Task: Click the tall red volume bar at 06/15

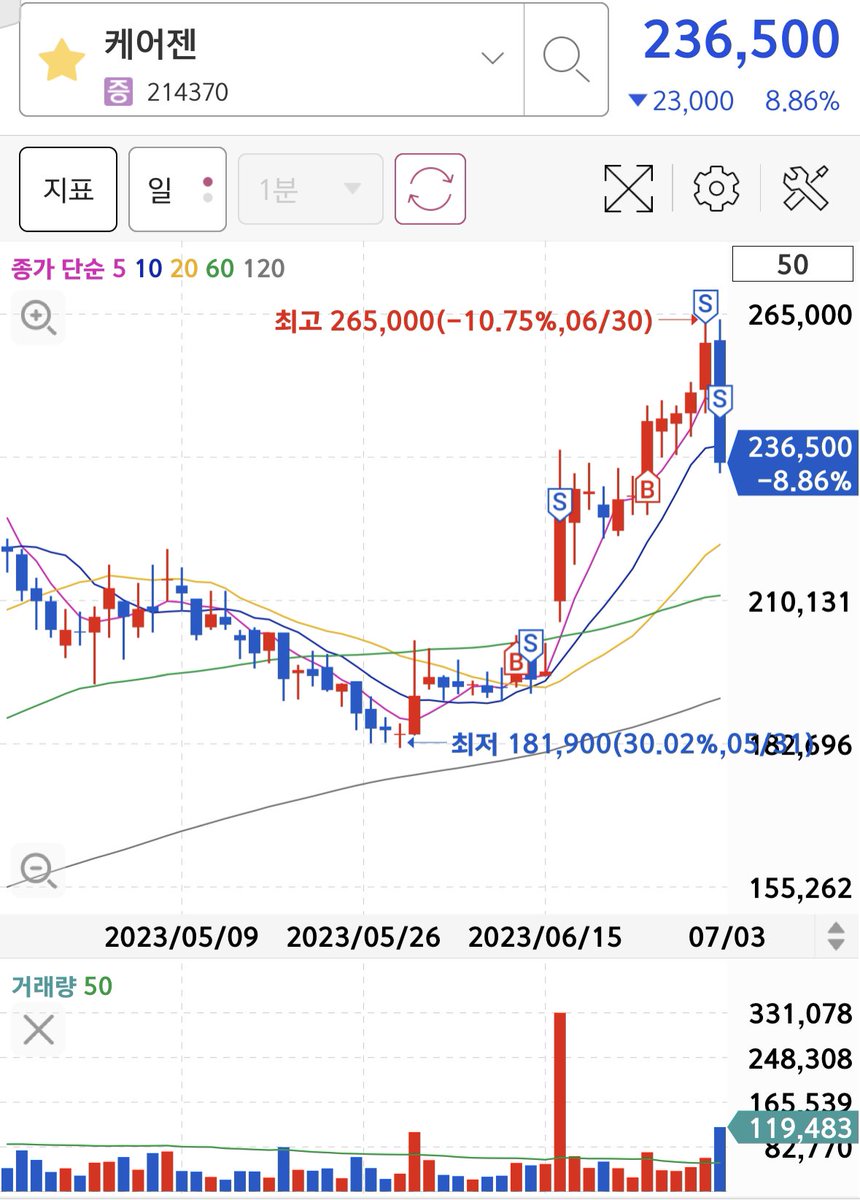Action: pos(560,1102)
